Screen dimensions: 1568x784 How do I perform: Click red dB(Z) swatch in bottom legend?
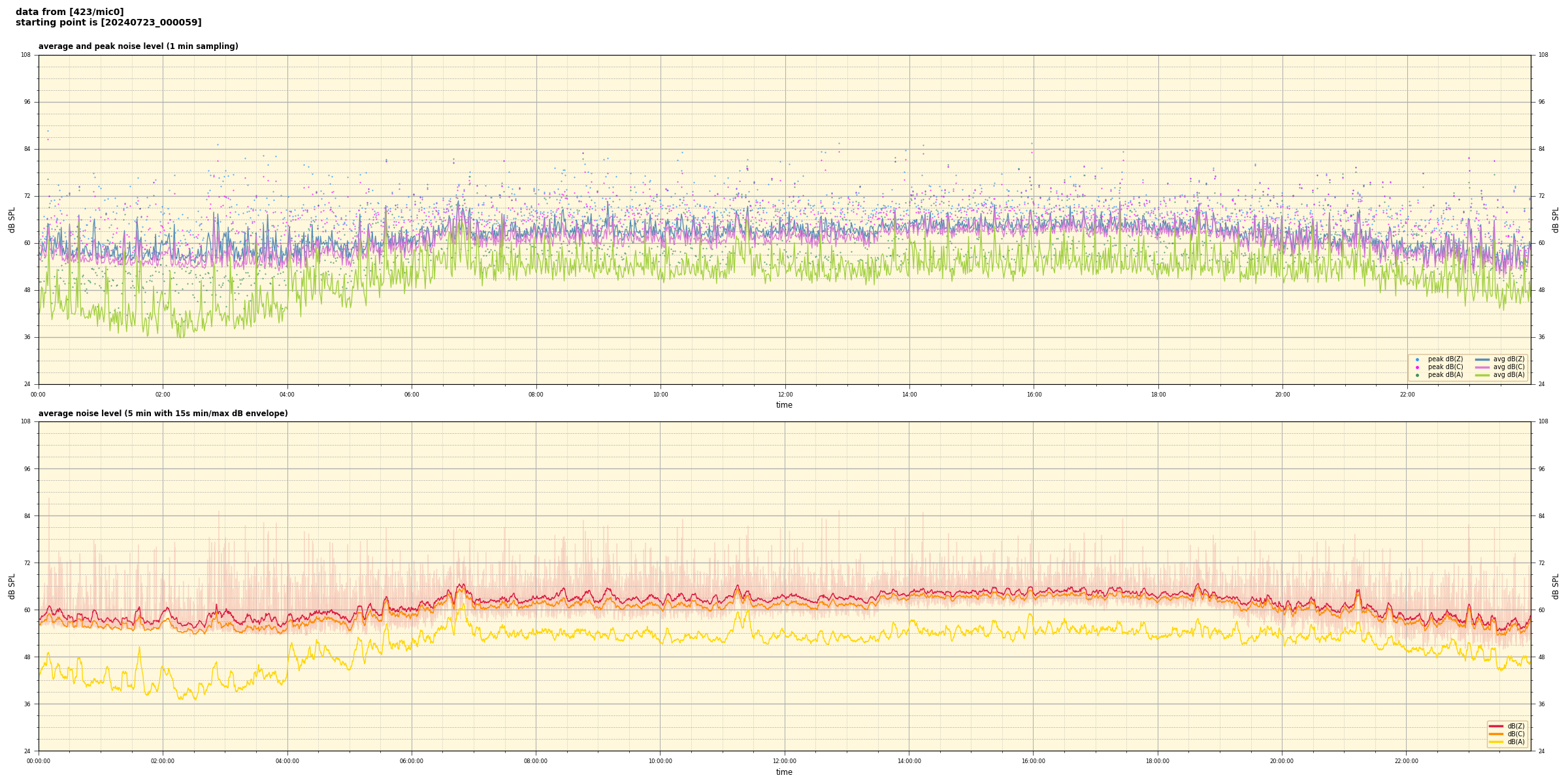tap(1495, 726)
